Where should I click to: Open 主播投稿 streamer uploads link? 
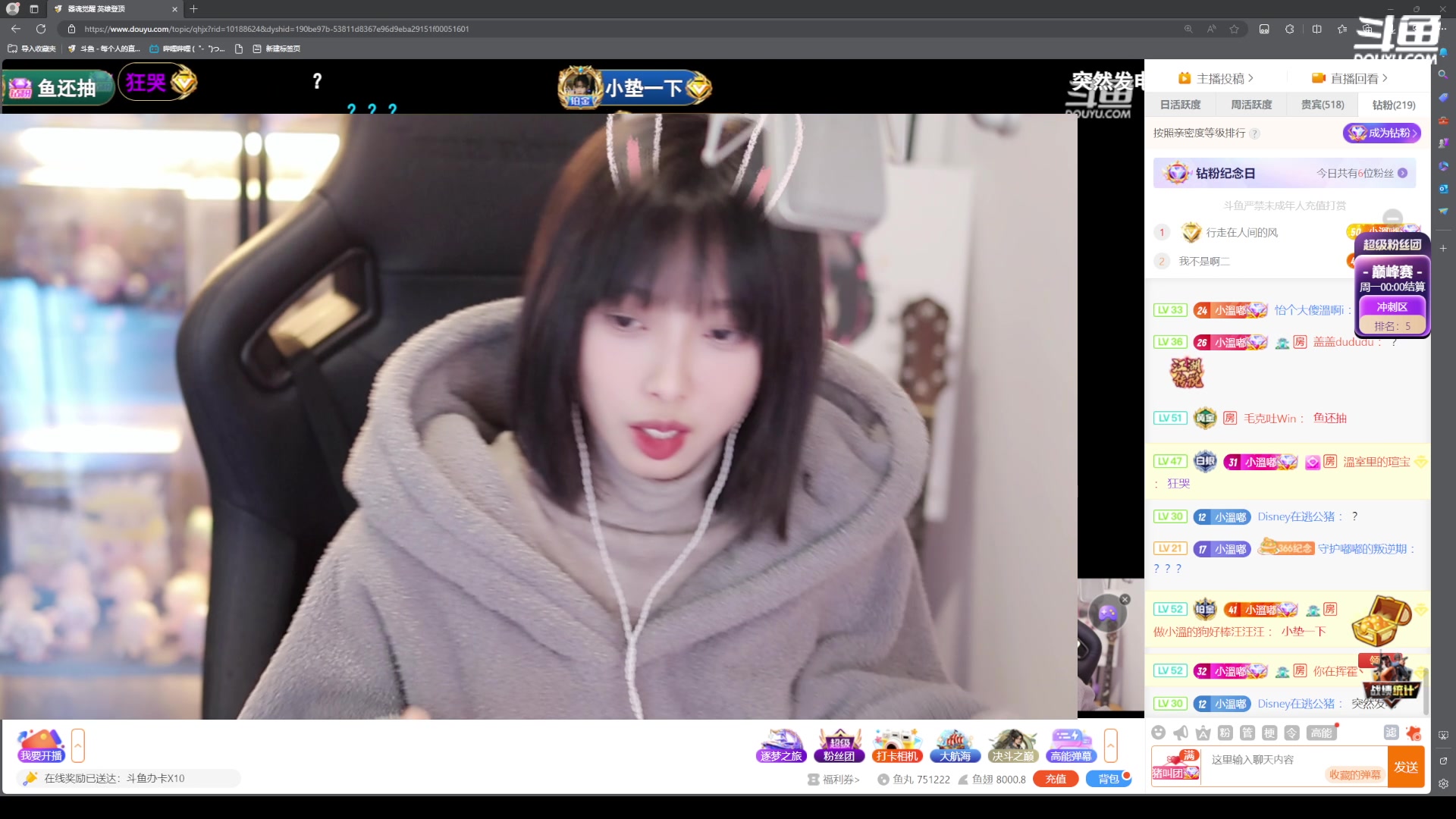pos(1216,78)
